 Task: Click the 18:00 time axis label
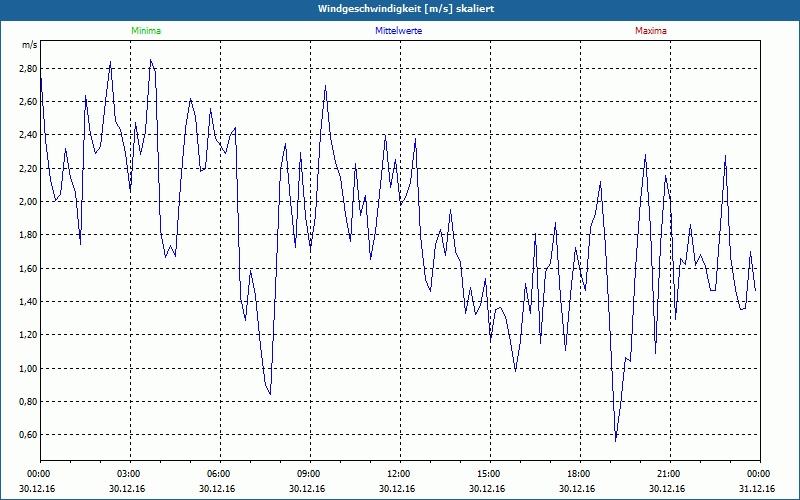(581, 474)
